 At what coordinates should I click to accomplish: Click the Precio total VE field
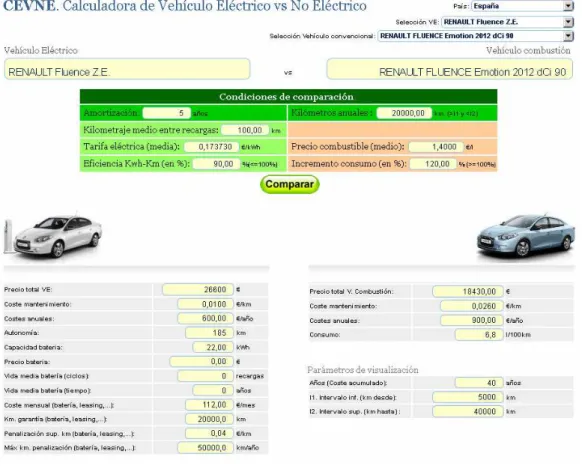(x=198, y=289)
